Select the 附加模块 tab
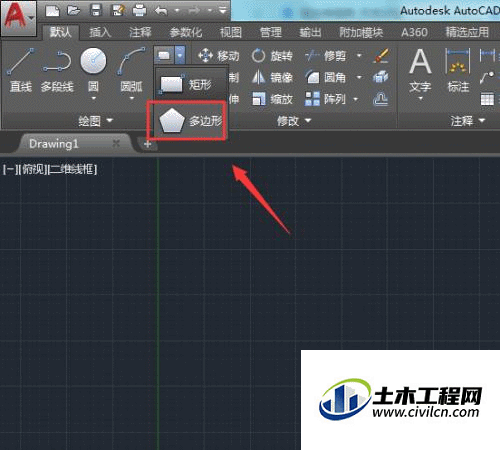The height and width of the screenshot is (450, 500). pyautogui.click(x=361, y=32)
